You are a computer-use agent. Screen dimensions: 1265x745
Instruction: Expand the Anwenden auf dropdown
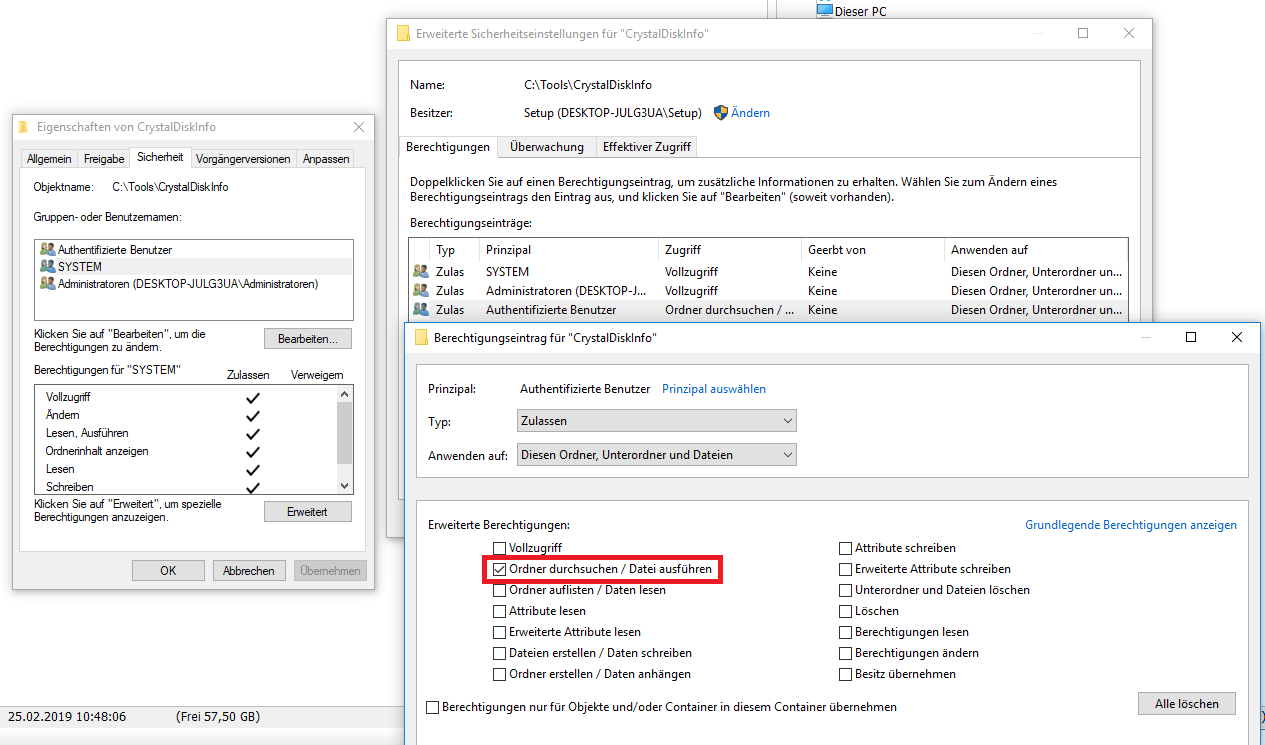pyautogui.click(x=656, y=455)
